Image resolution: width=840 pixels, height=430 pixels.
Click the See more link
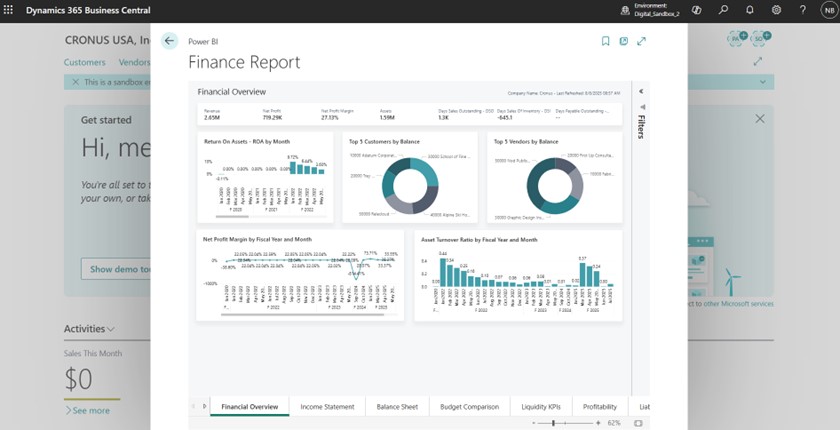(87, 411)
